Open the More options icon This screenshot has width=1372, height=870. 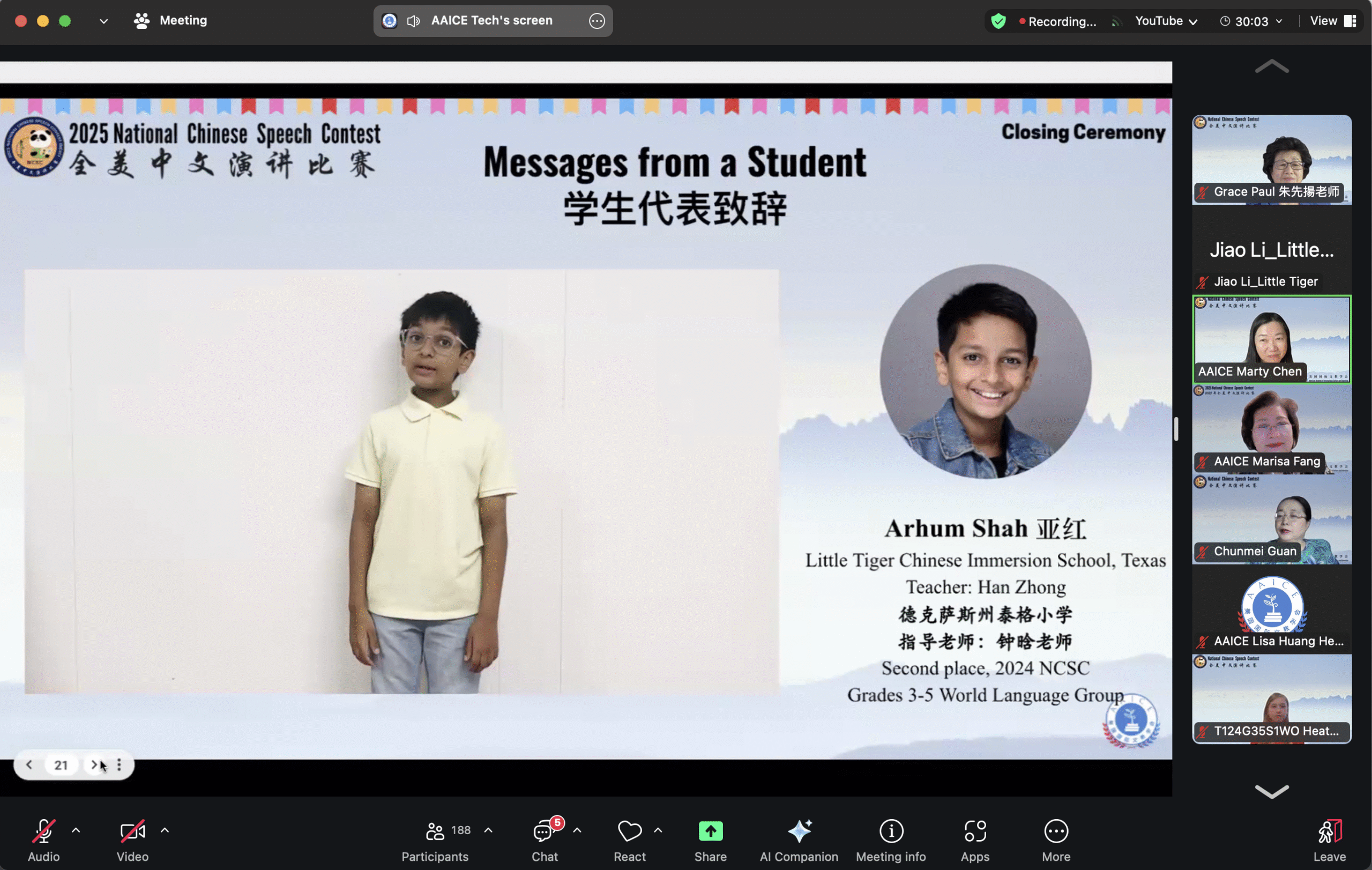pyautogui.click(x=1056, y=832)
